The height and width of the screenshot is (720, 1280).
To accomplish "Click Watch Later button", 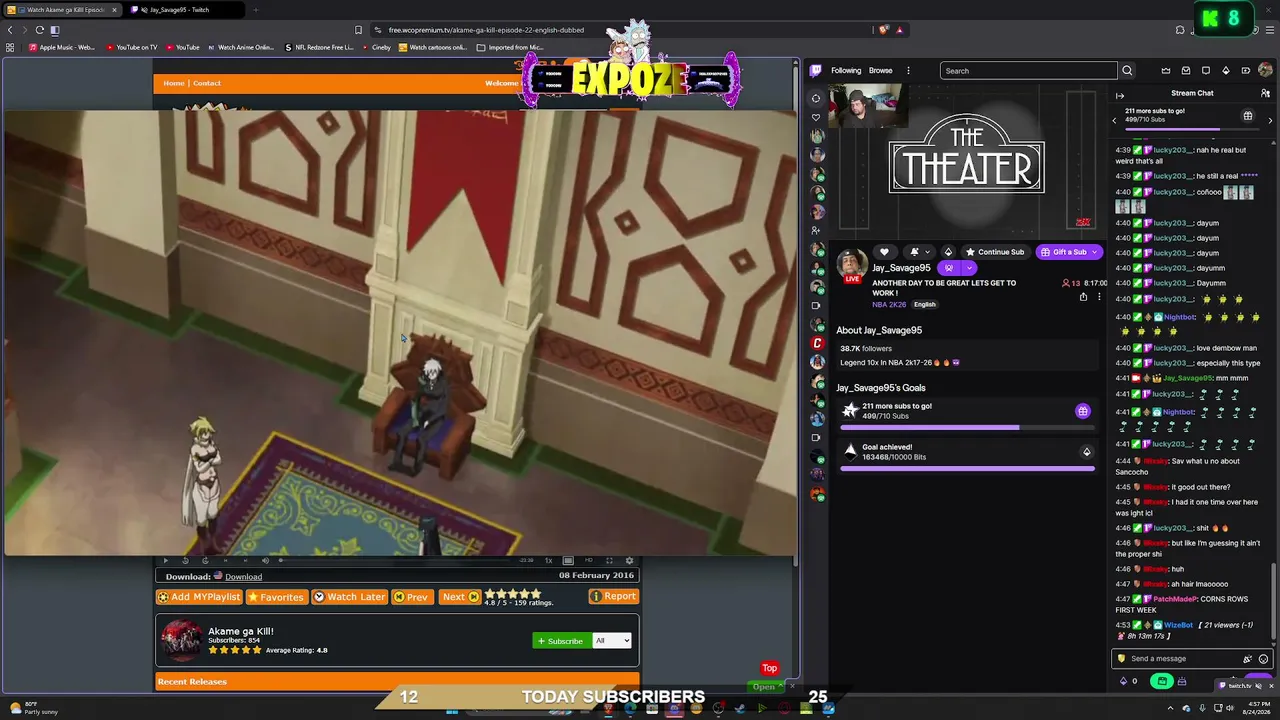I will coord(349,597).
